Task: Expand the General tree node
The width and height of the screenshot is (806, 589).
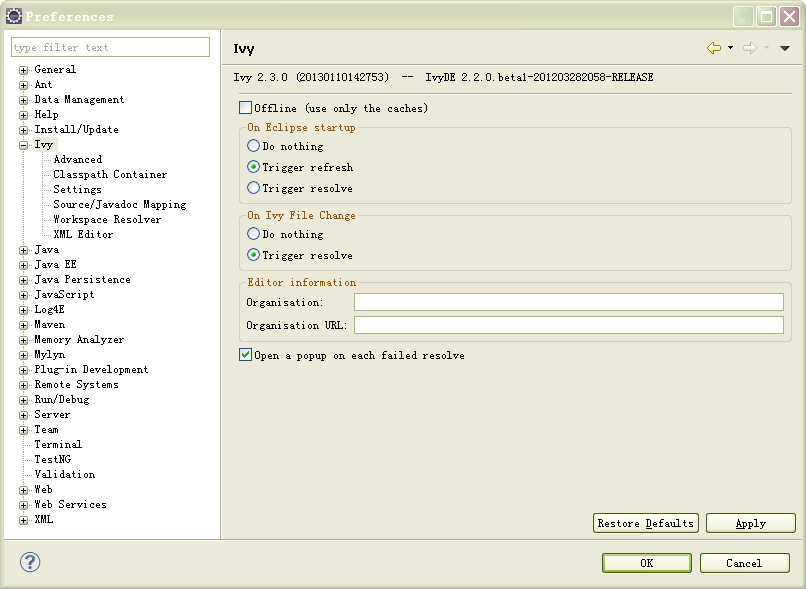Action: tap(23, 70)
